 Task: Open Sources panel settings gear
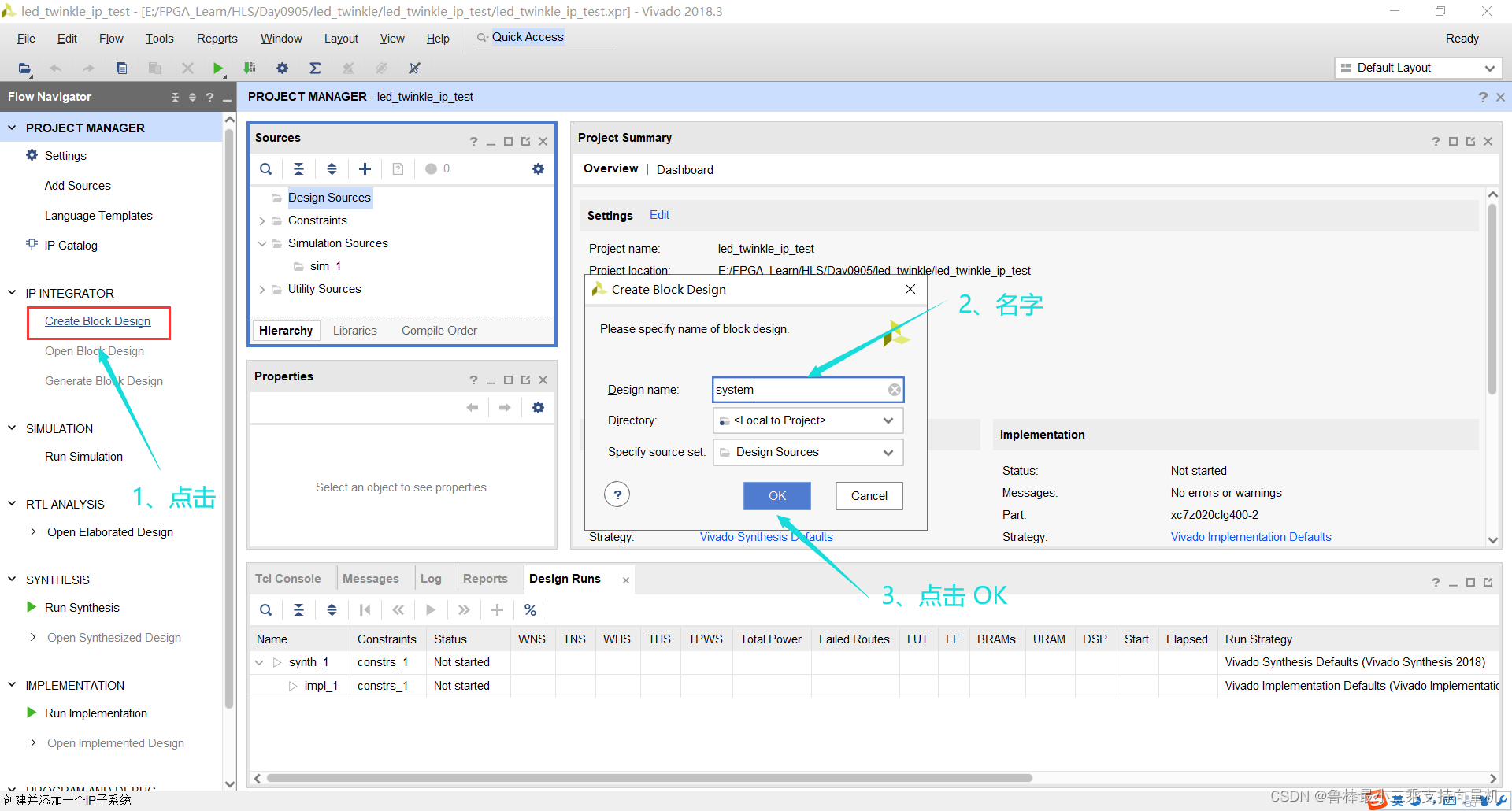[x=539, y=168]
